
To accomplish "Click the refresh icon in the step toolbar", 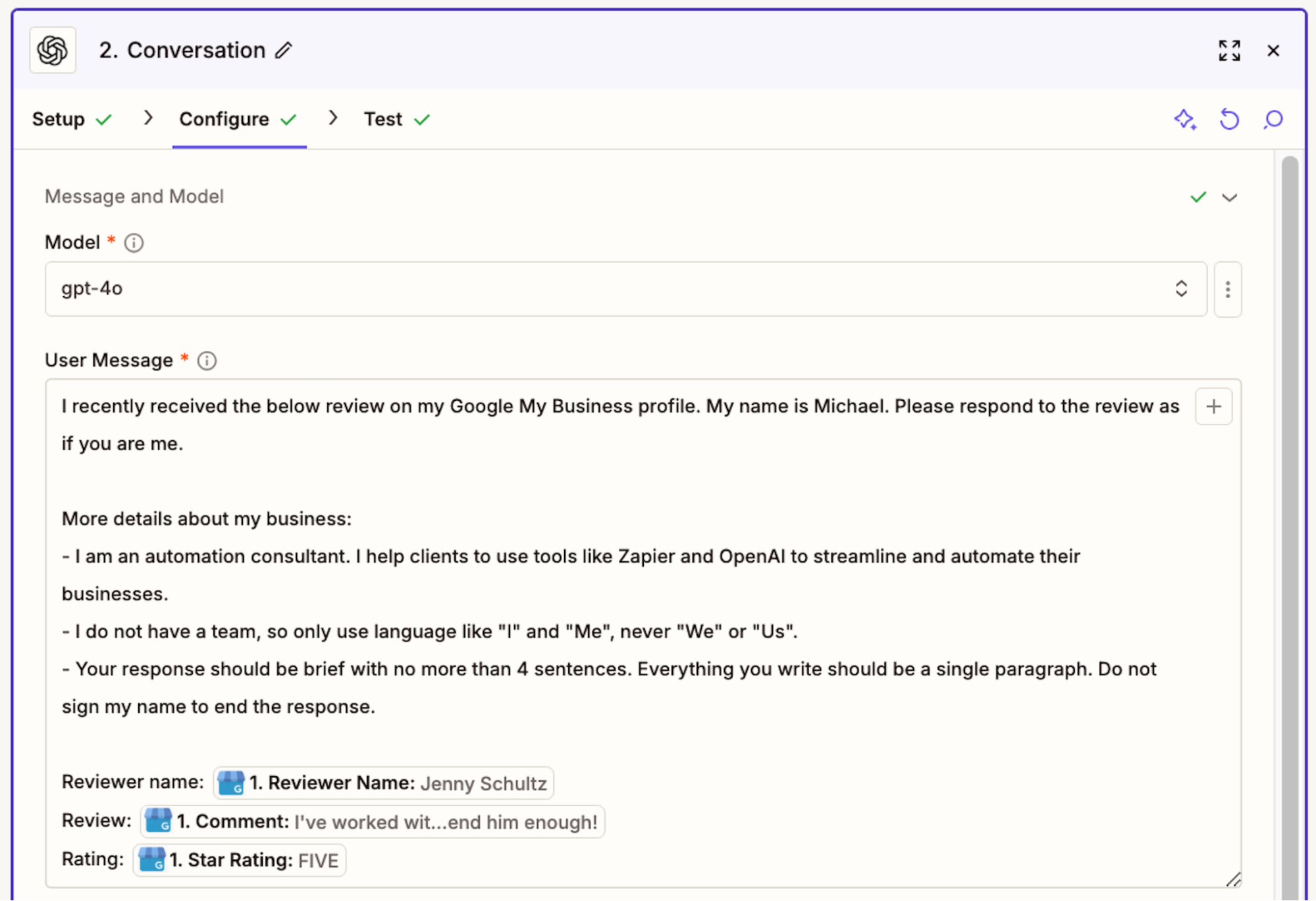I will point(1228,119).
